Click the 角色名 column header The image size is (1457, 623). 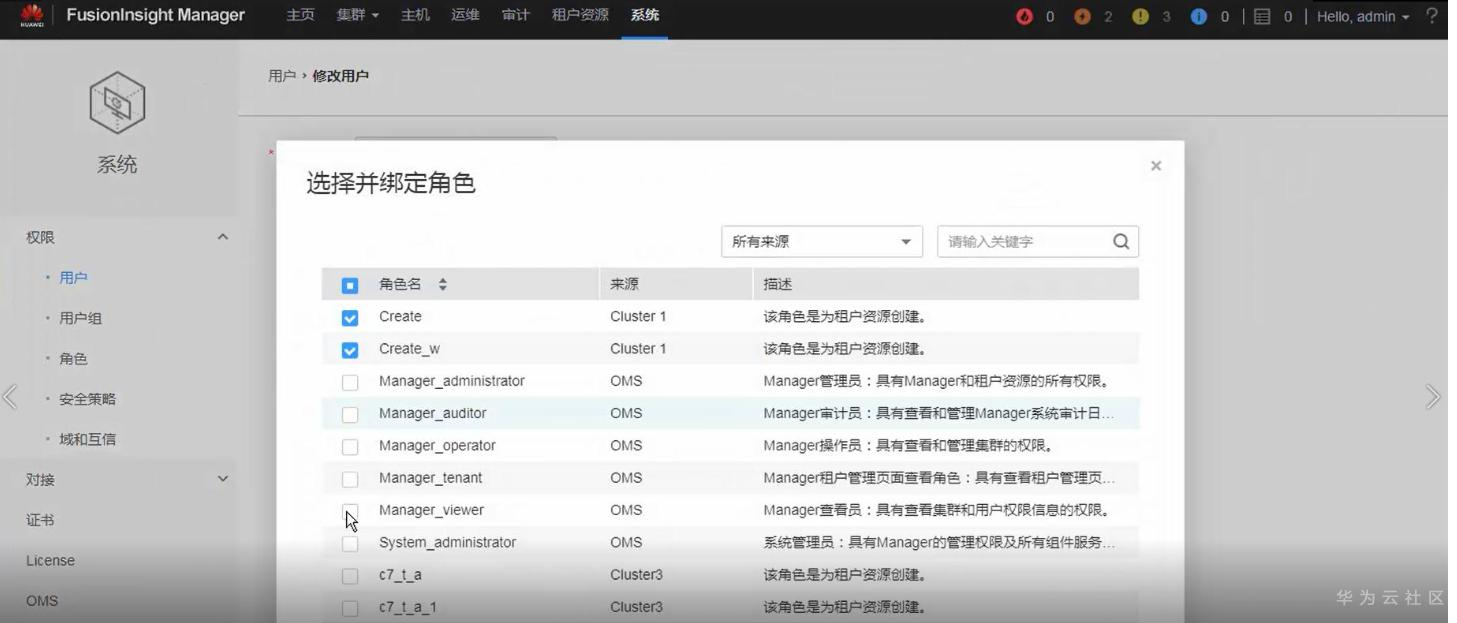(x=400, y=285)
